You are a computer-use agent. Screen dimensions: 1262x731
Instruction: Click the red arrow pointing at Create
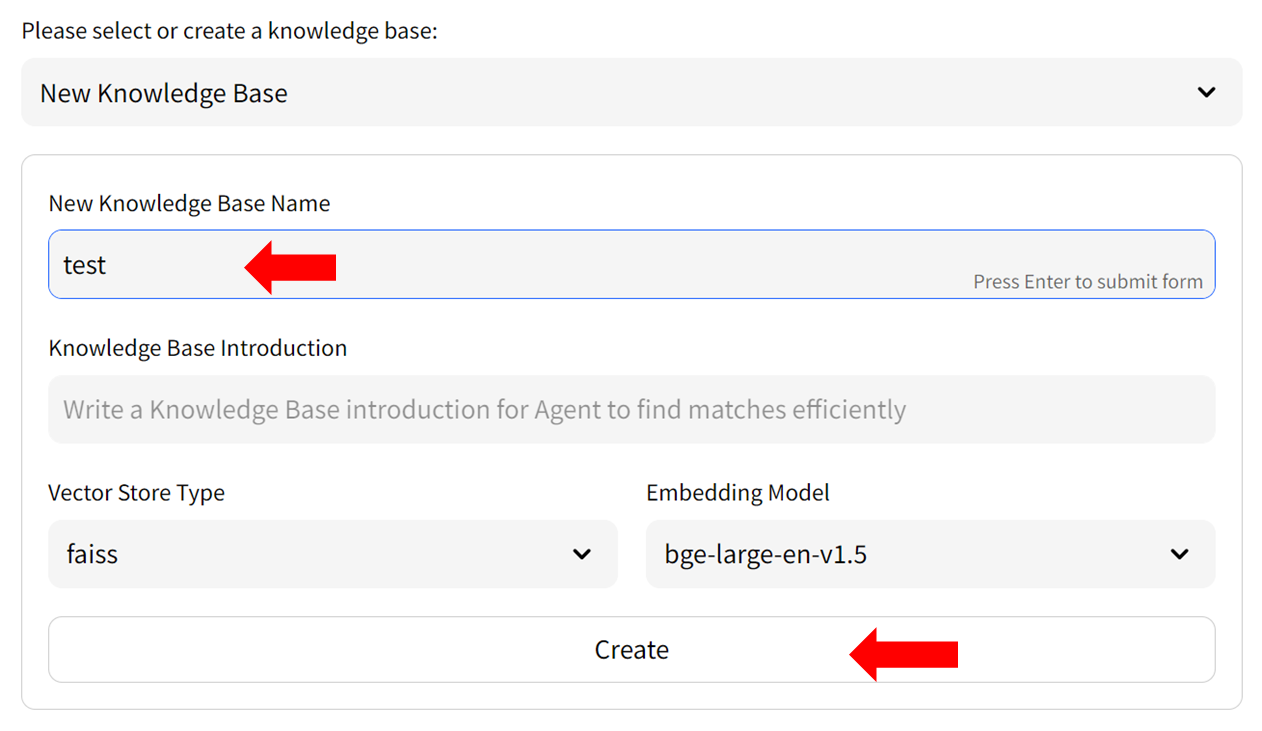[x=904, y=654]
